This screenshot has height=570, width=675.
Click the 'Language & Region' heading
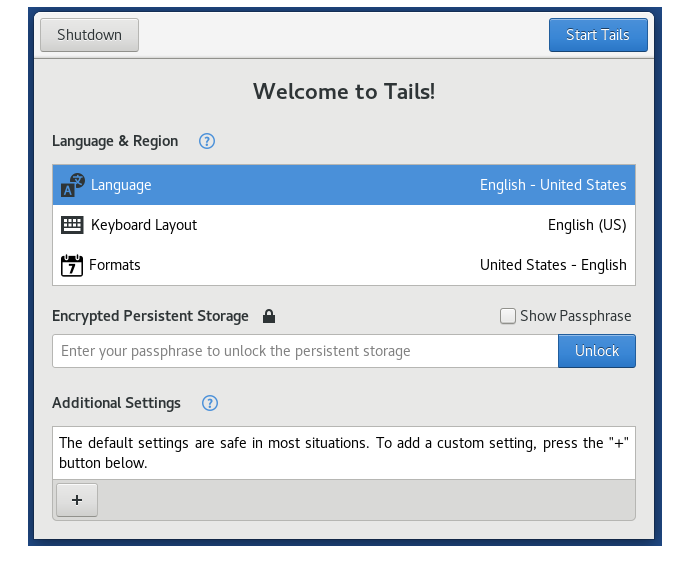coord(115,142)
